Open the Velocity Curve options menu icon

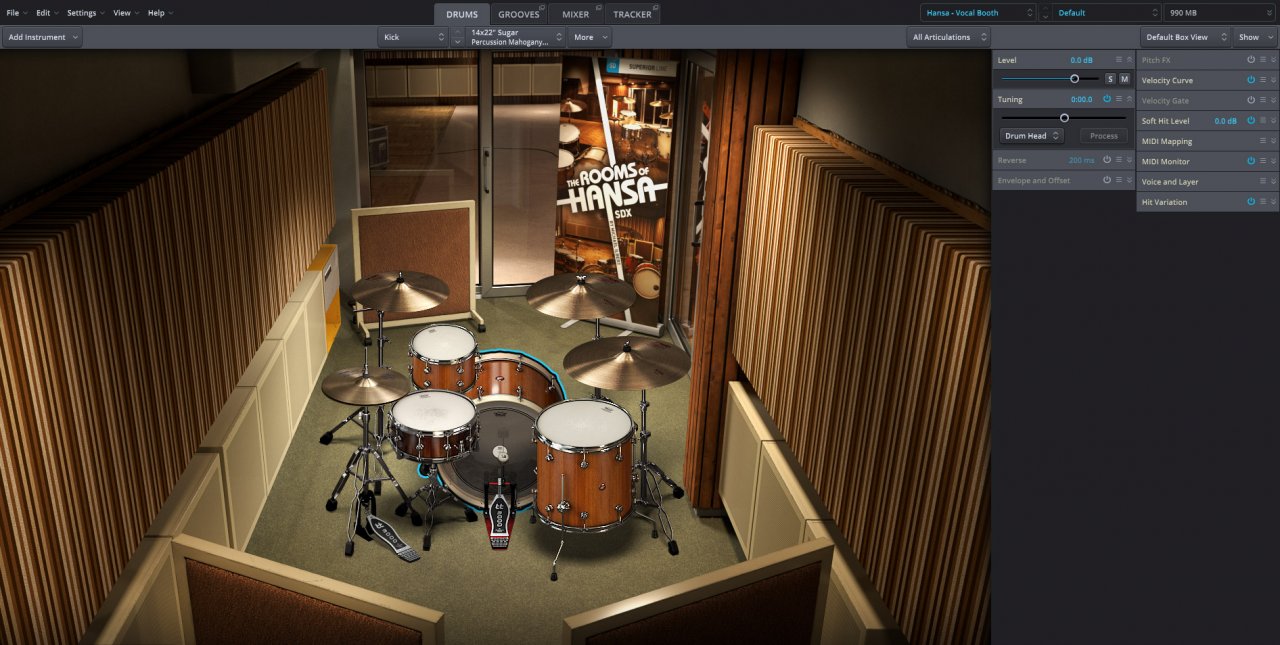1263,80
